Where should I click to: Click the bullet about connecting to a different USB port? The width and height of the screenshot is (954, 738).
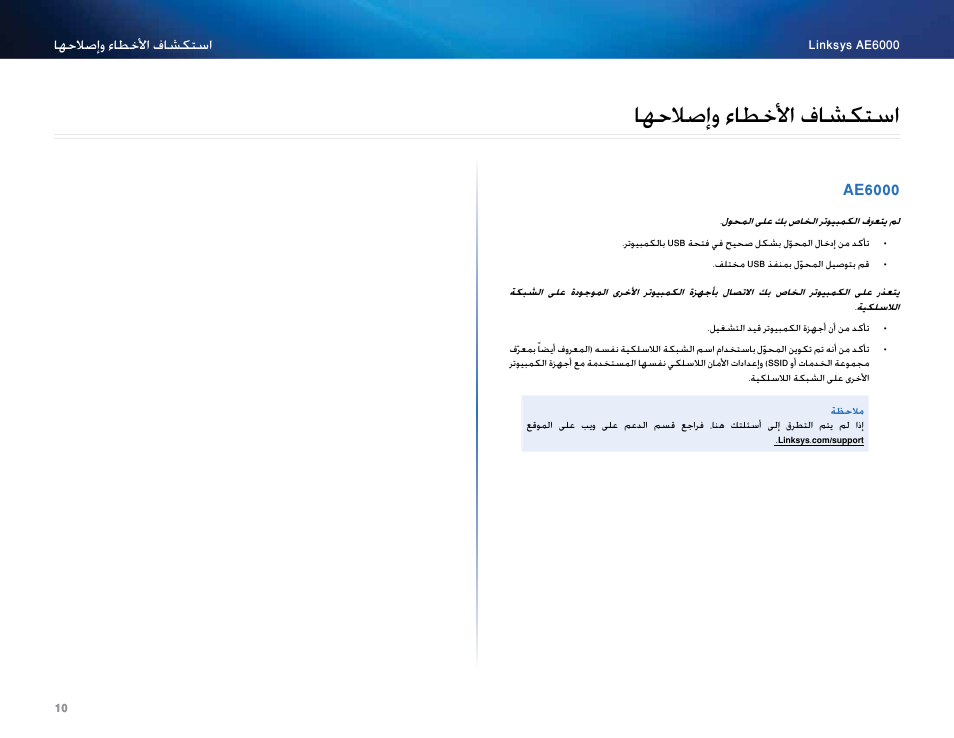click(x=791, y=264)
